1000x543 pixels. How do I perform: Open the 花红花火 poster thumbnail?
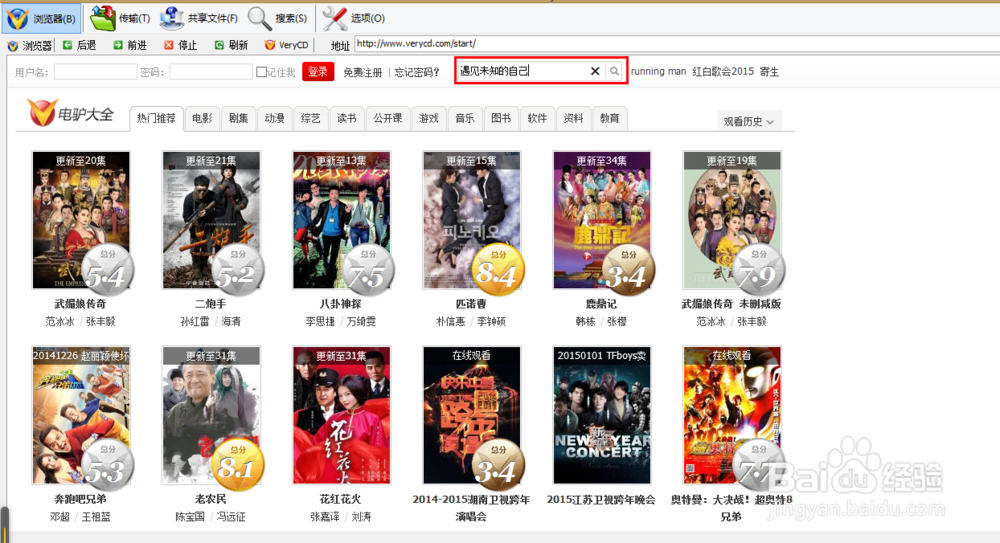[341, 415]
